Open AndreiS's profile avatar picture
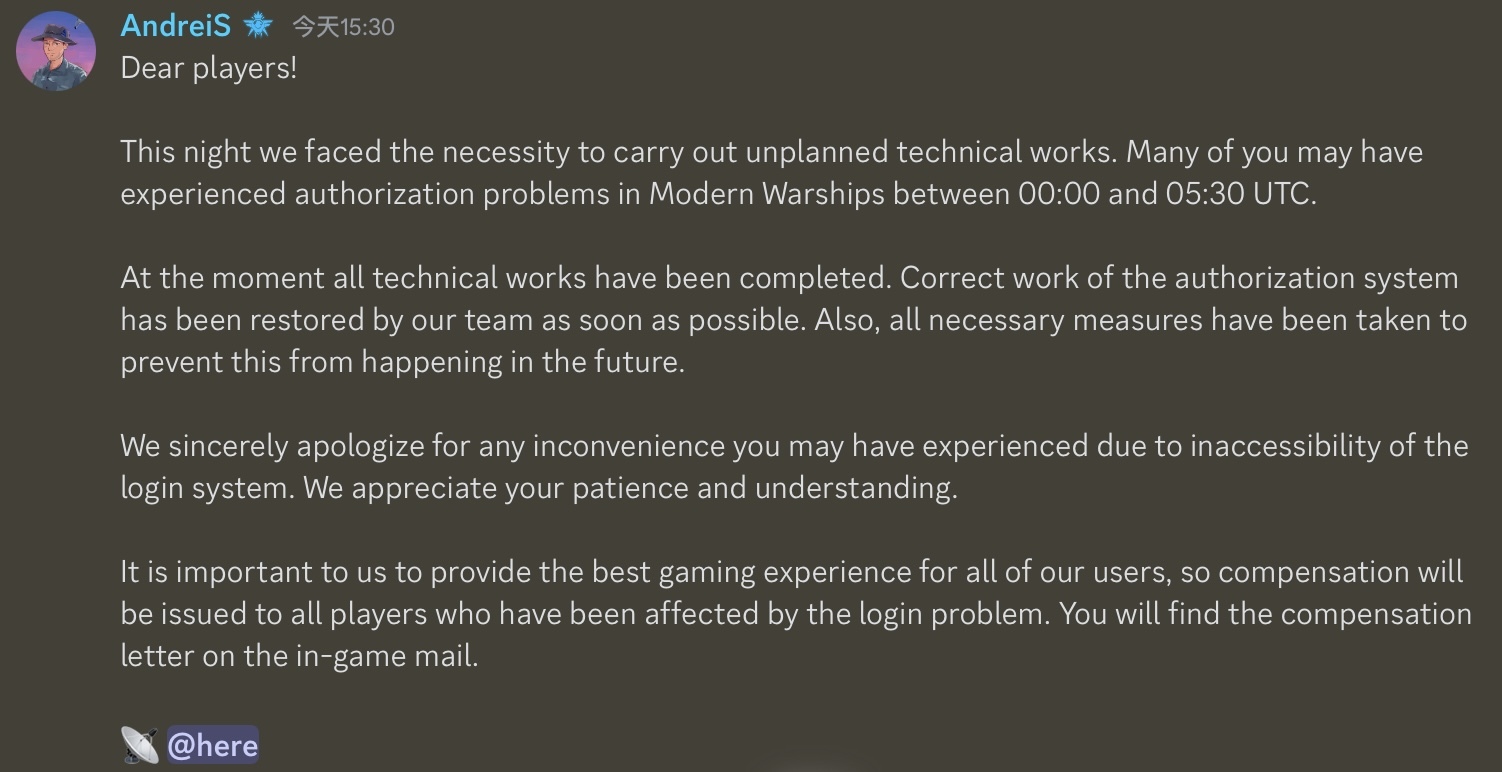The width and height of the screenshot is (1502, 772). pyautogui.click(x=56, y=51)
